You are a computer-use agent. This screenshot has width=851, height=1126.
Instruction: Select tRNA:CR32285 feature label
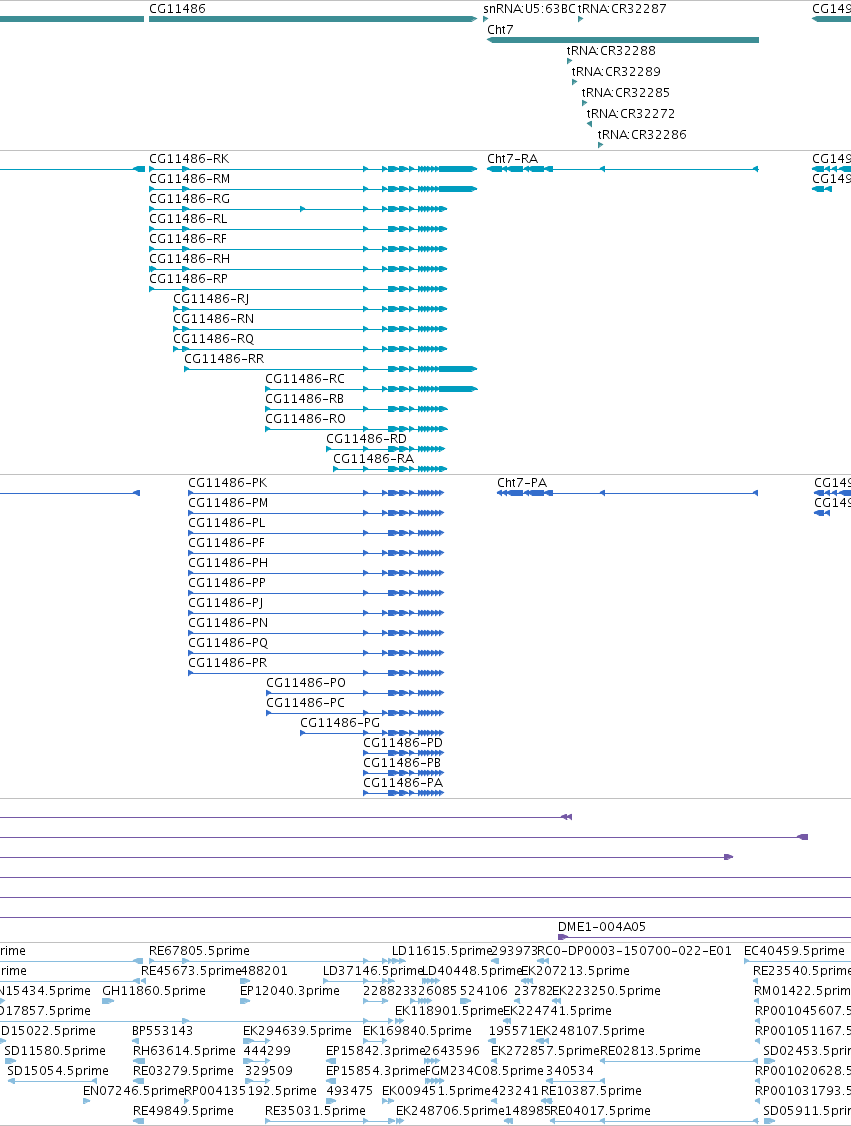click(x=626, y=92)
